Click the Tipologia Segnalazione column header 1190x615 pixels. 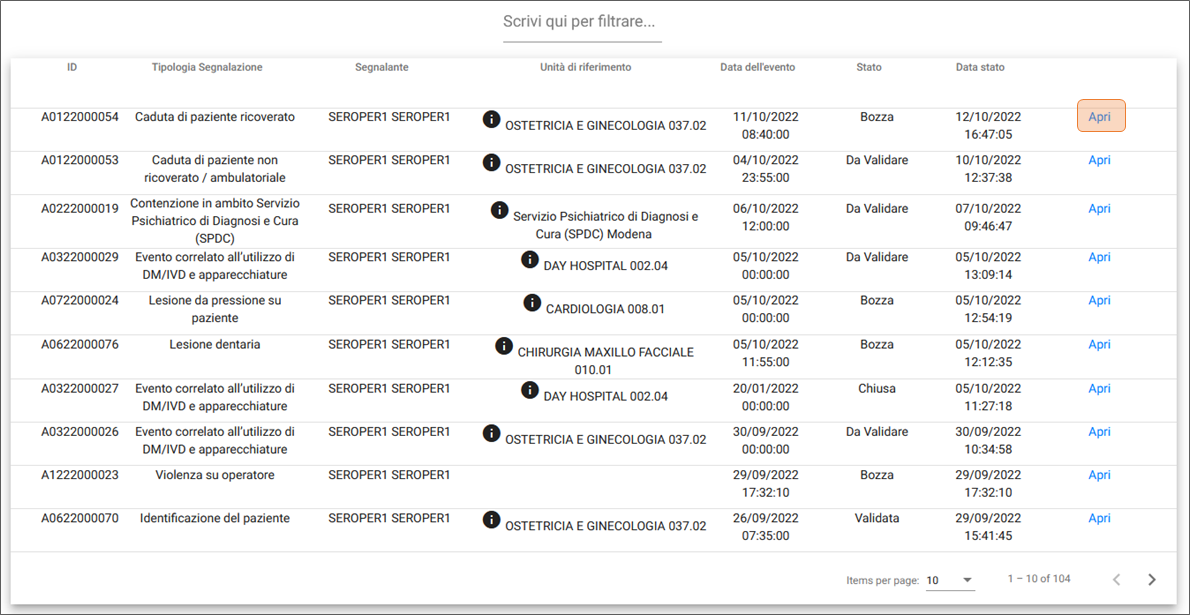(x=207, y=67)
